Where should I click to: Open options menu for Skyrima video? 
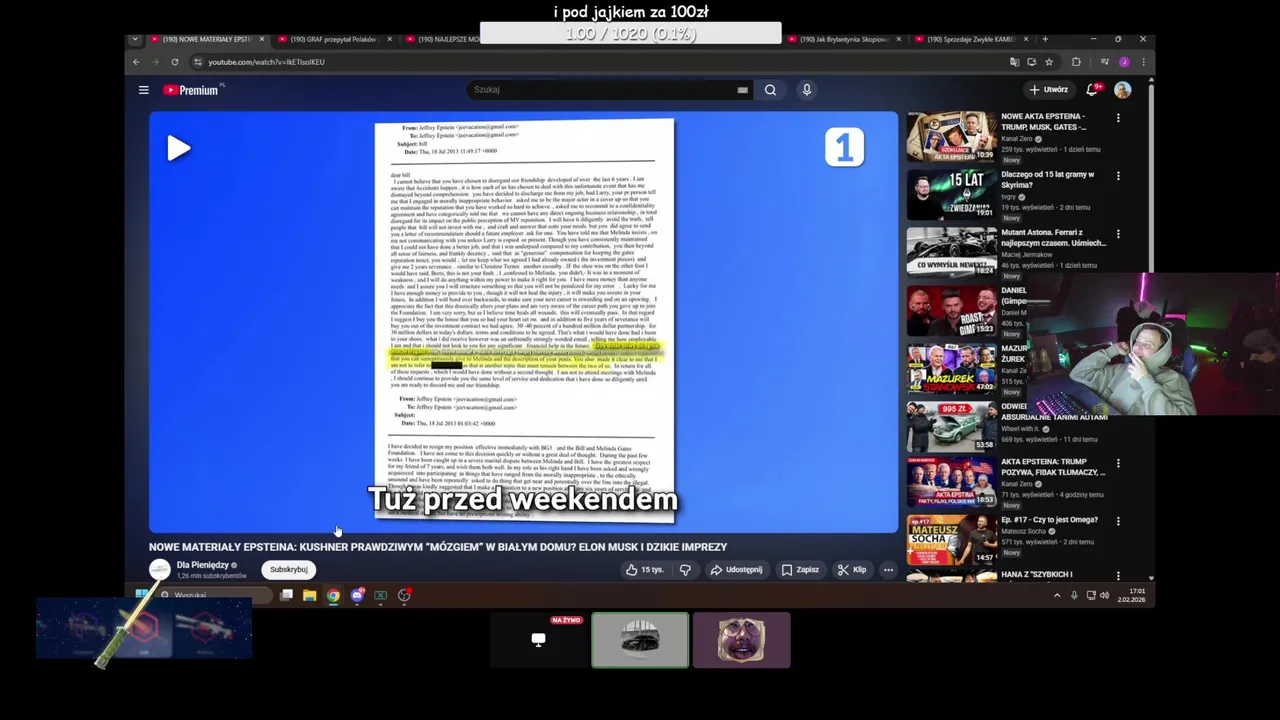pos(1118,176)
